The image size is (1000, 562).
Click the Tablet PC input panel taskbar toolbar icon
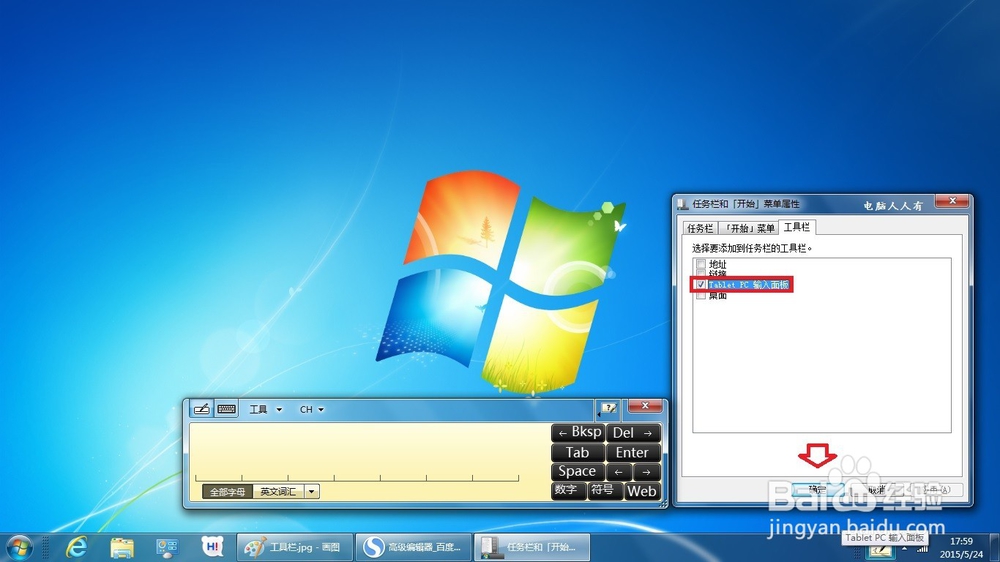[880, 551]
